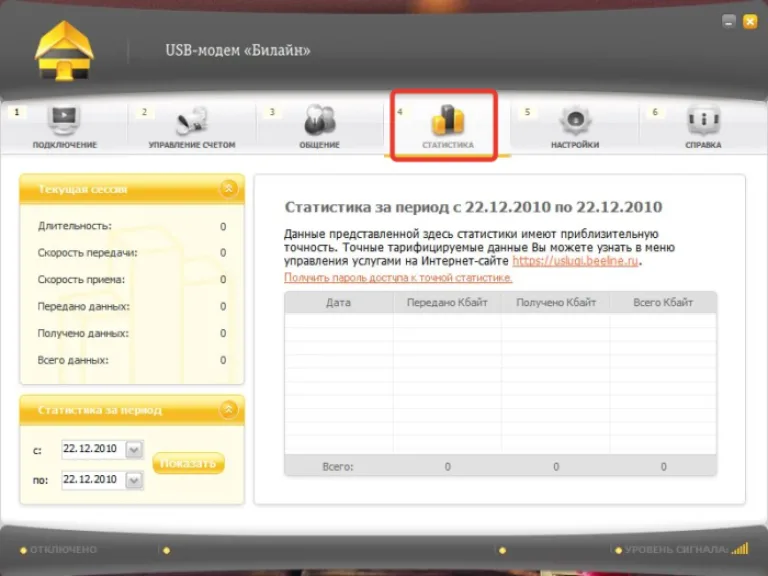Click the Всего Кбайт column header

663,303
